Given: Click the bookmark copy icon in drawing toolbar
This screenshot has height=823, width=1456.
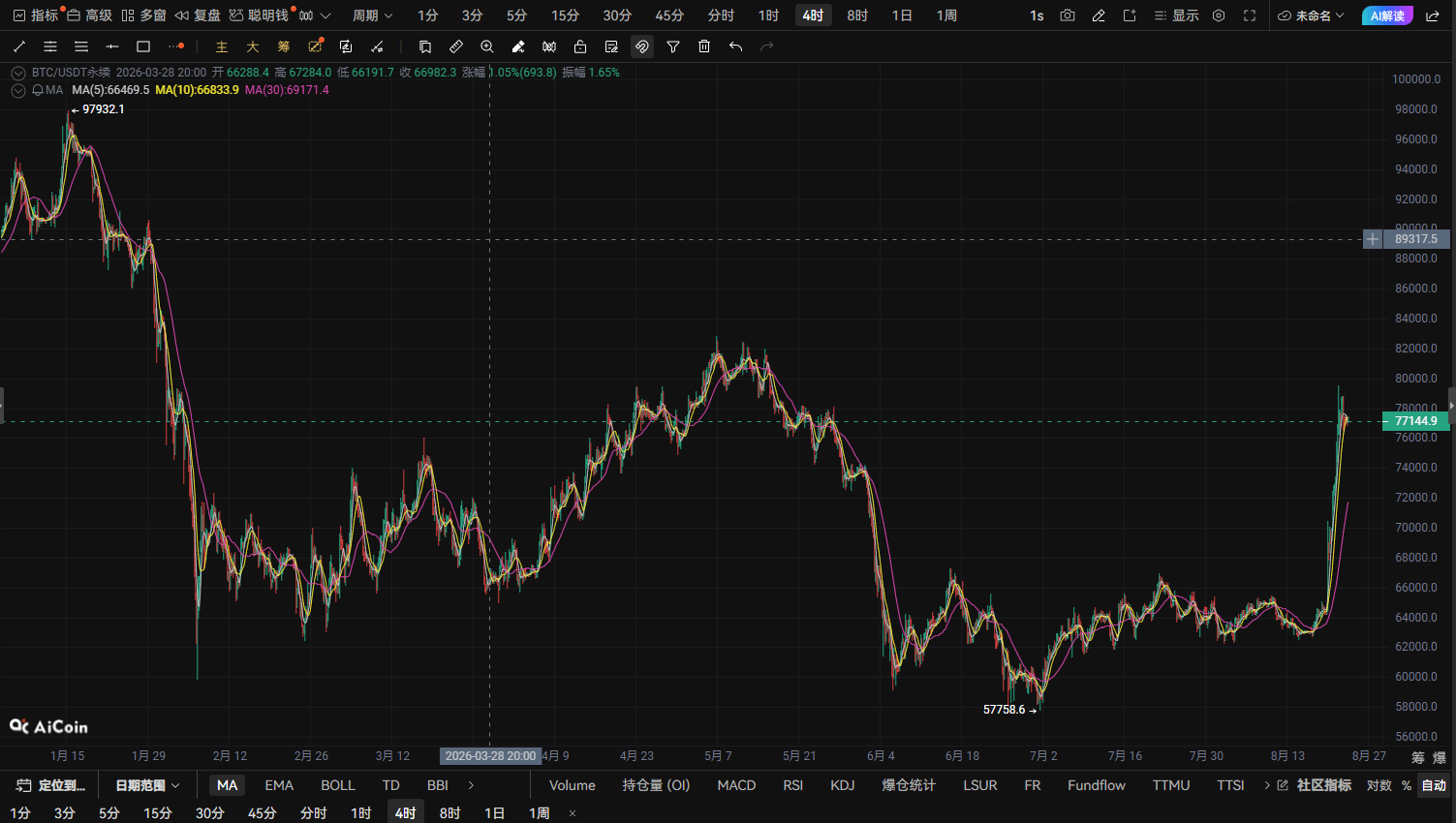Looking at the screenshot, I should coord(425,46).
